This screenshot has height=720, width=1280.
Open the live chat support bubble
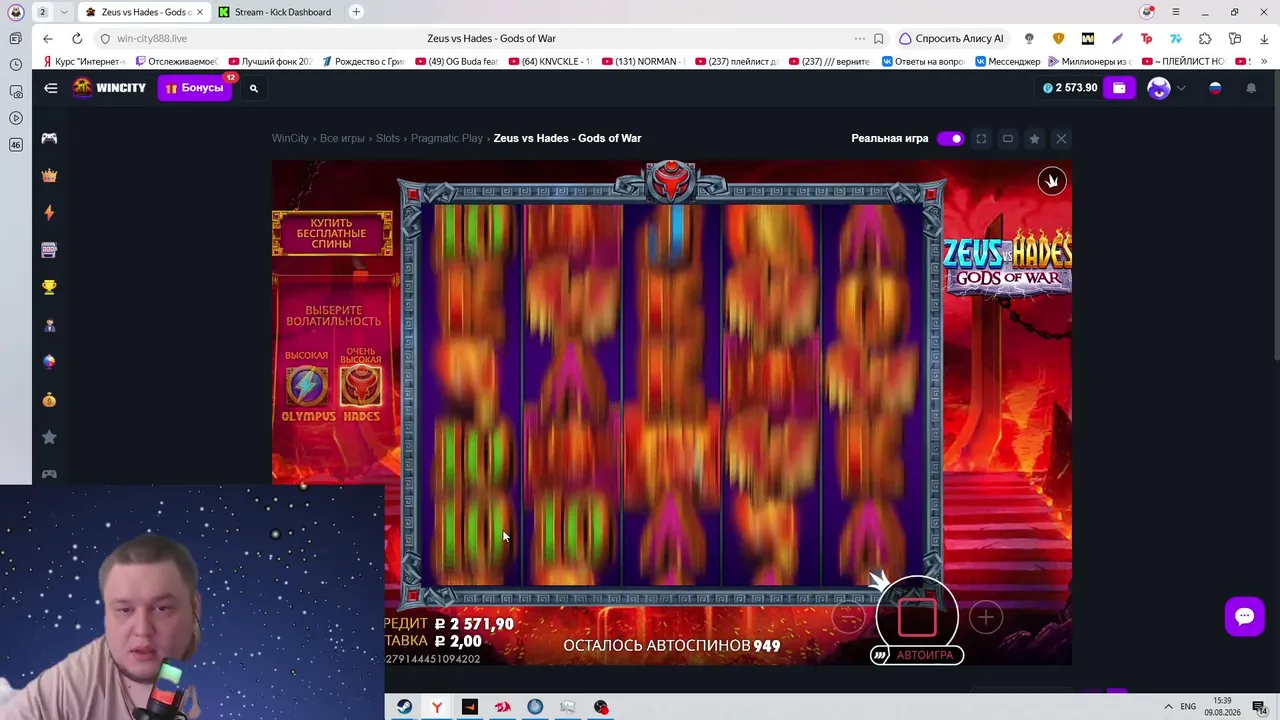[1245, 616]
